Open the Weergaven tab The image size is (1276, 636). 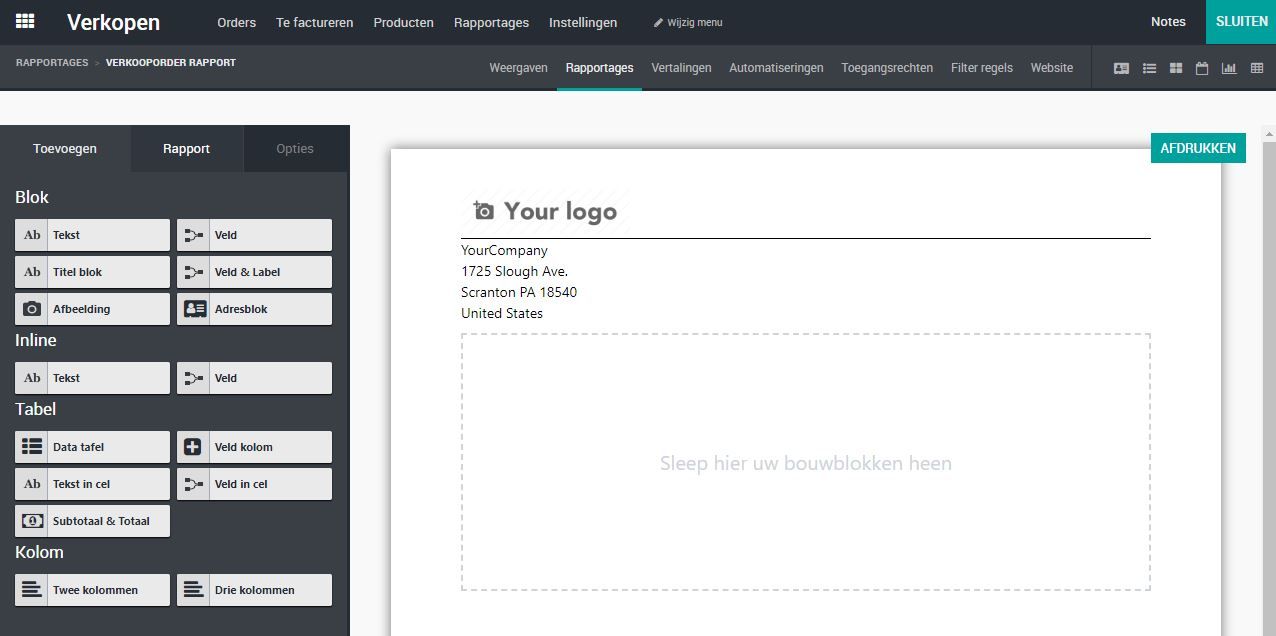(x=518, y=68)
